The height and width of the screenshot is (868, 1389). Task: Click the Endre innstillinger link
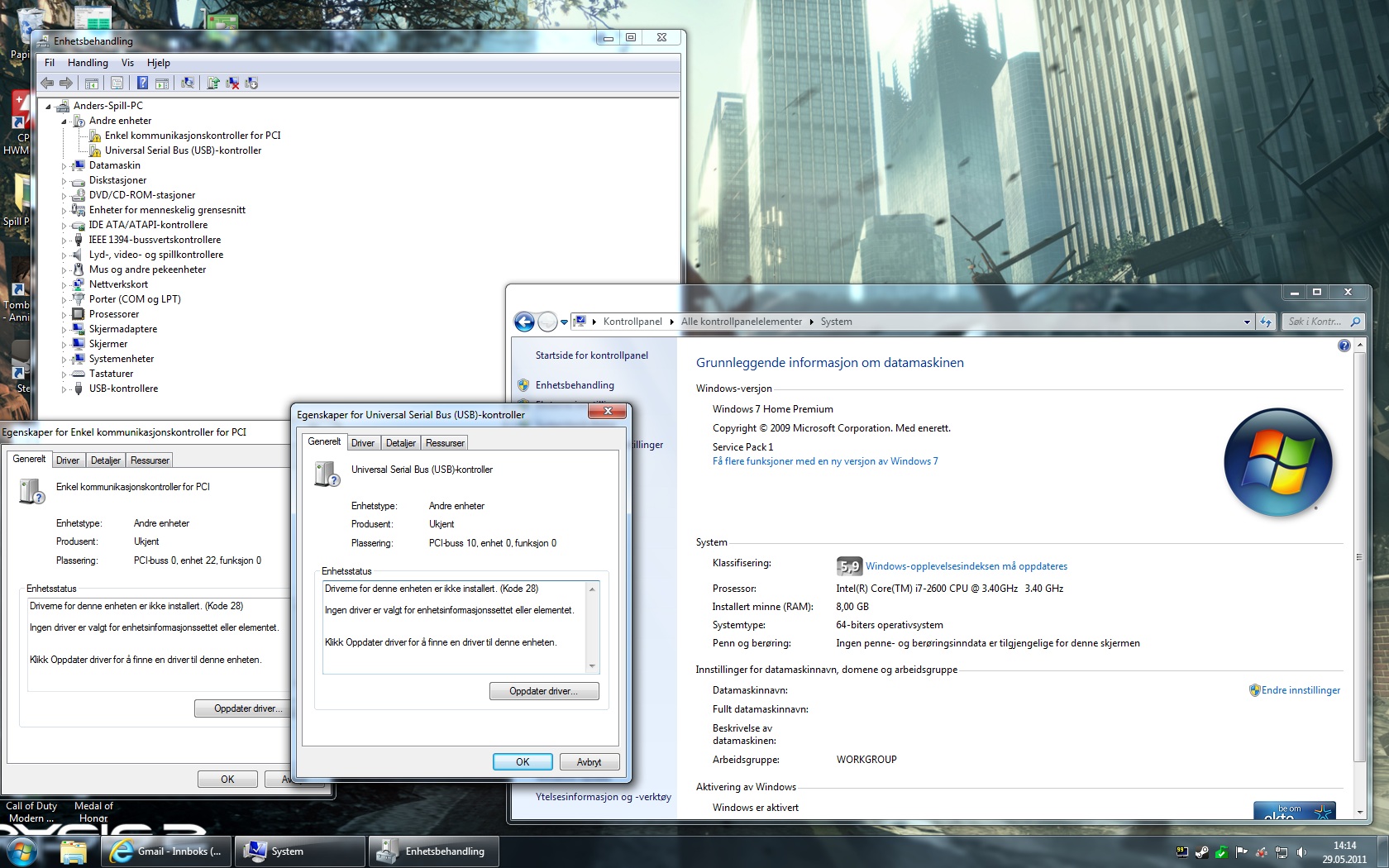tap(1301, 690)
